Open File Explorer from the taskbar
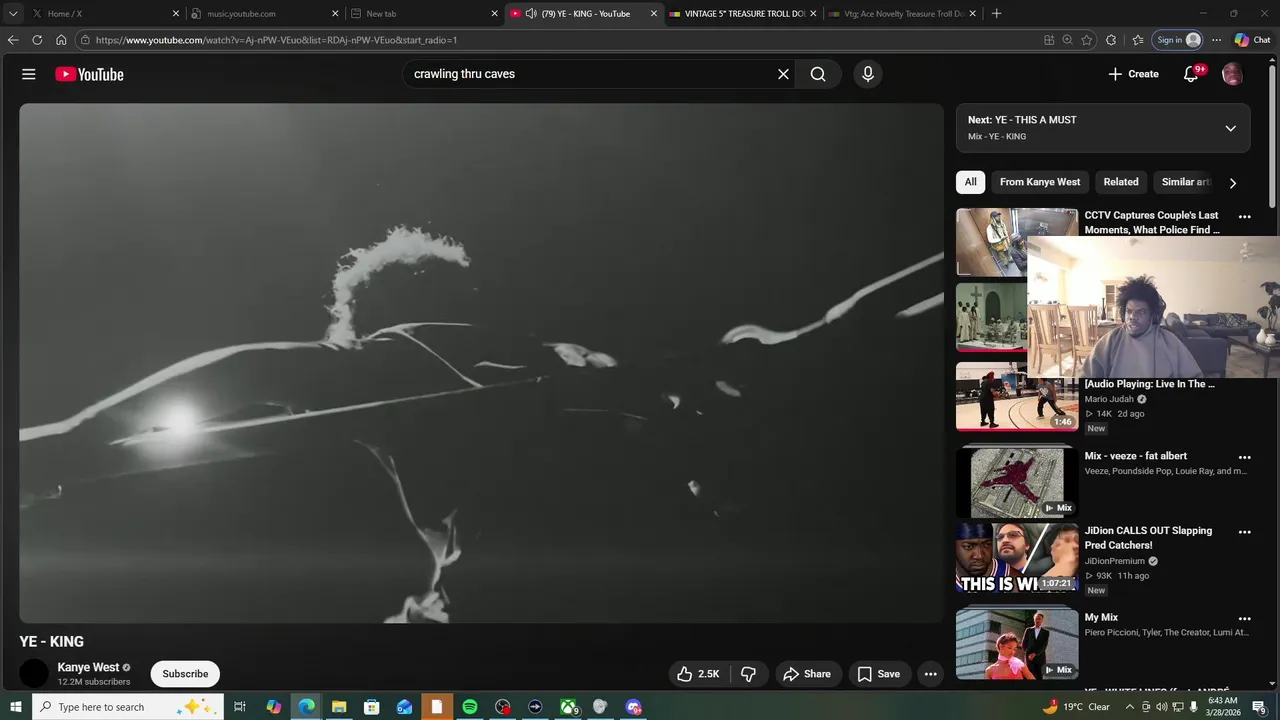The image size is (1280, 720). point(339,707)
